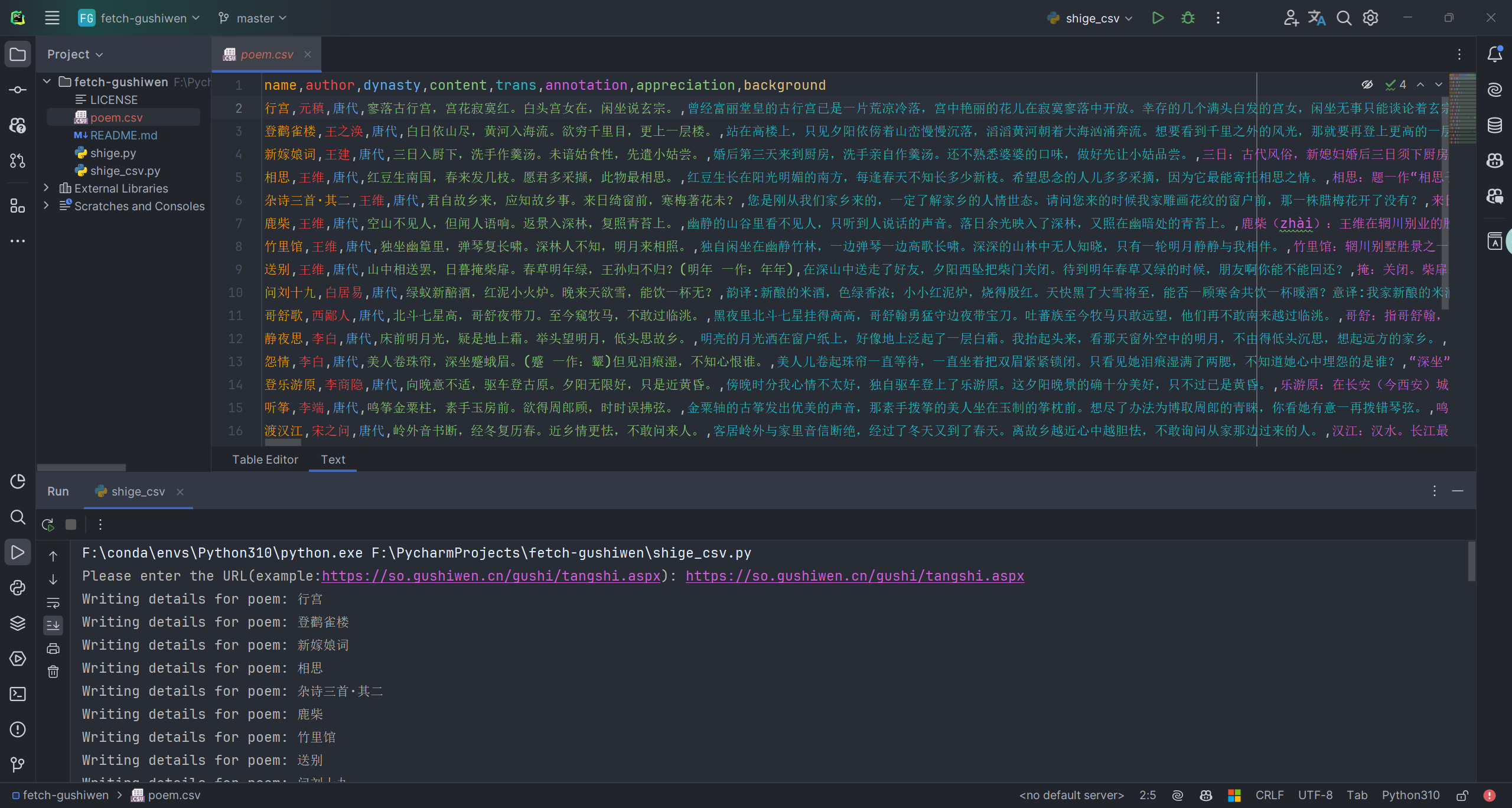Open the Terminal tool window
This screenshot has width=1512, height=808.
(18, 694)
